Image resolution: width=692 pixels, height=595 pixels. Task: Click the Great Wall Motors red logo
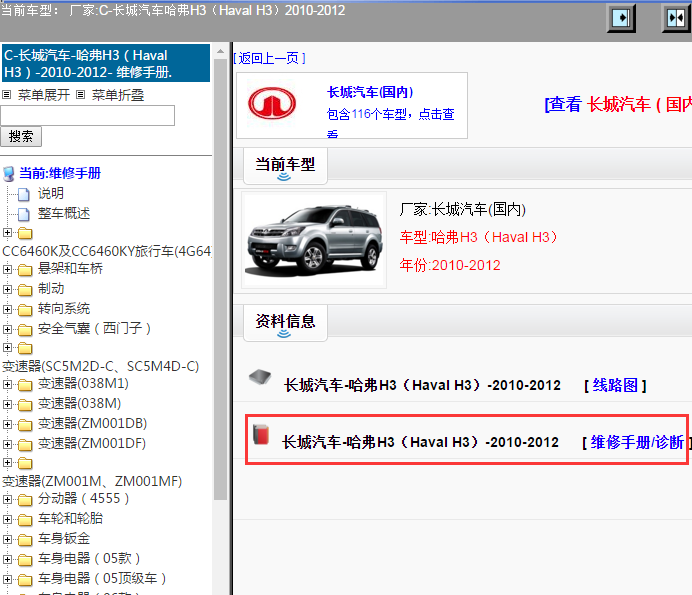(272, 103)
